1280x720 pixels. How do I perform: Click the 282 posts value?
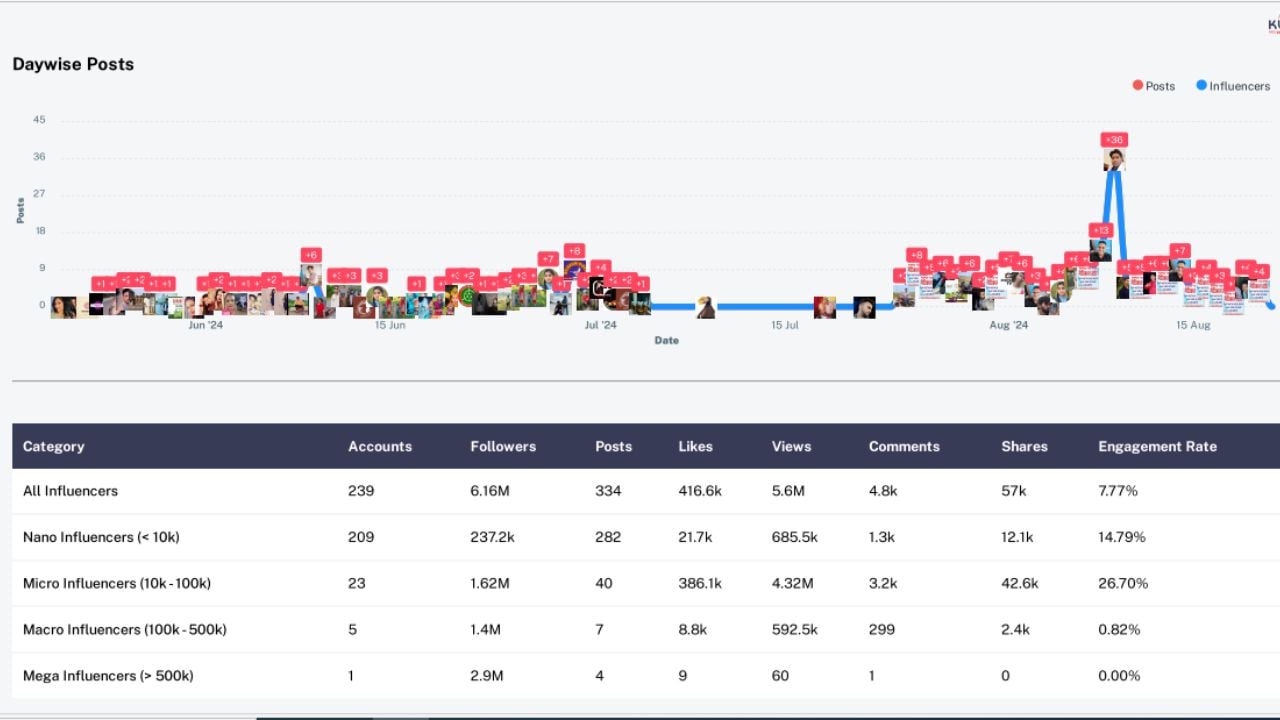point(608,537)
